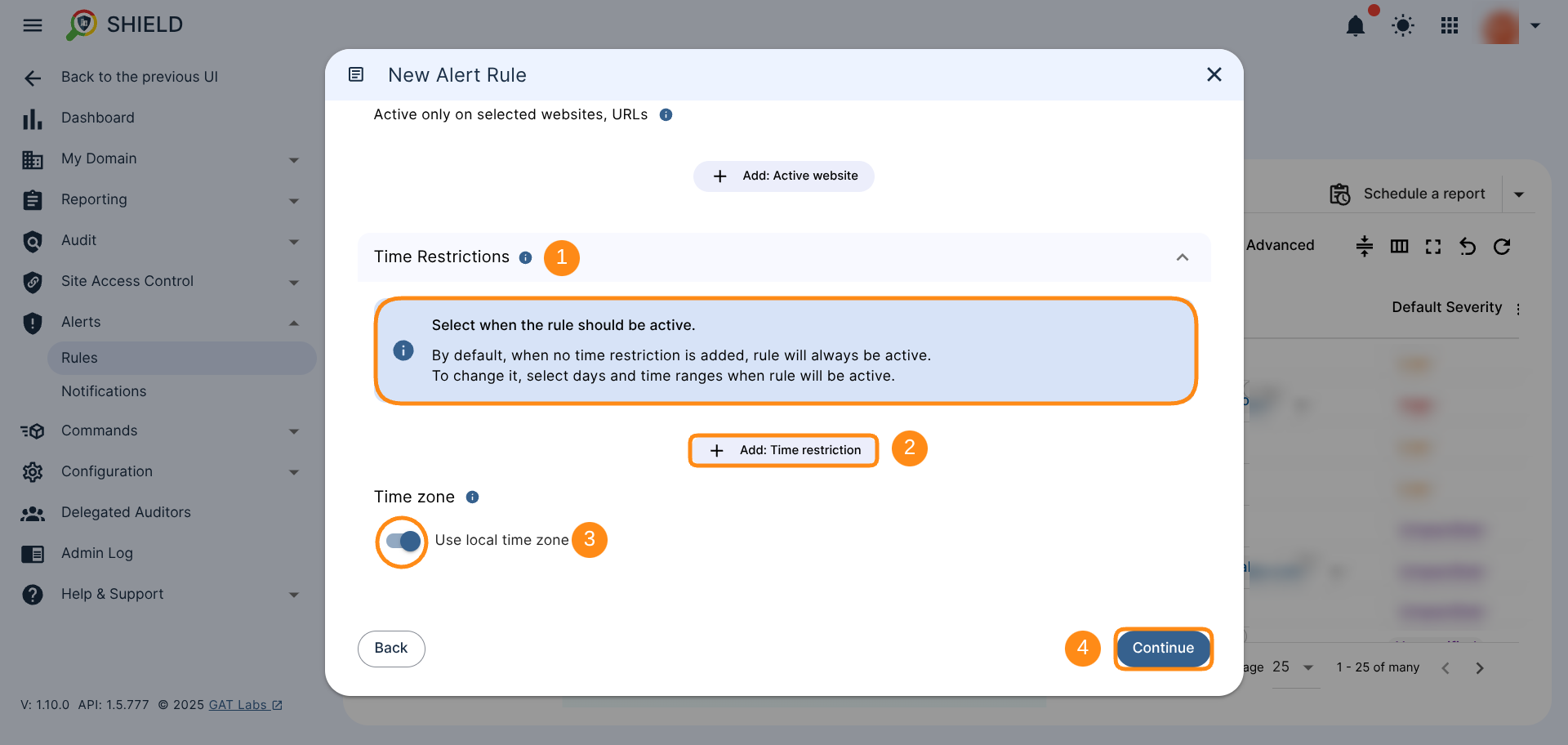This screenshot has height=745, width=1568.
Task: Click the Alerts shield icon
Action: tap(33, 323)
